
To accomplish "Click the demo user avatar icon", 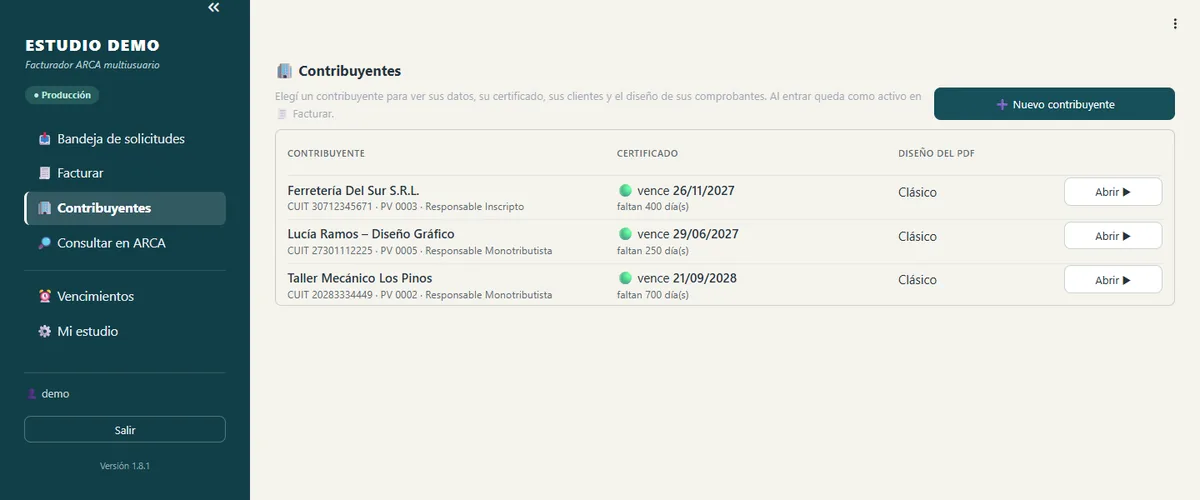I will click(x=32, y=394).
